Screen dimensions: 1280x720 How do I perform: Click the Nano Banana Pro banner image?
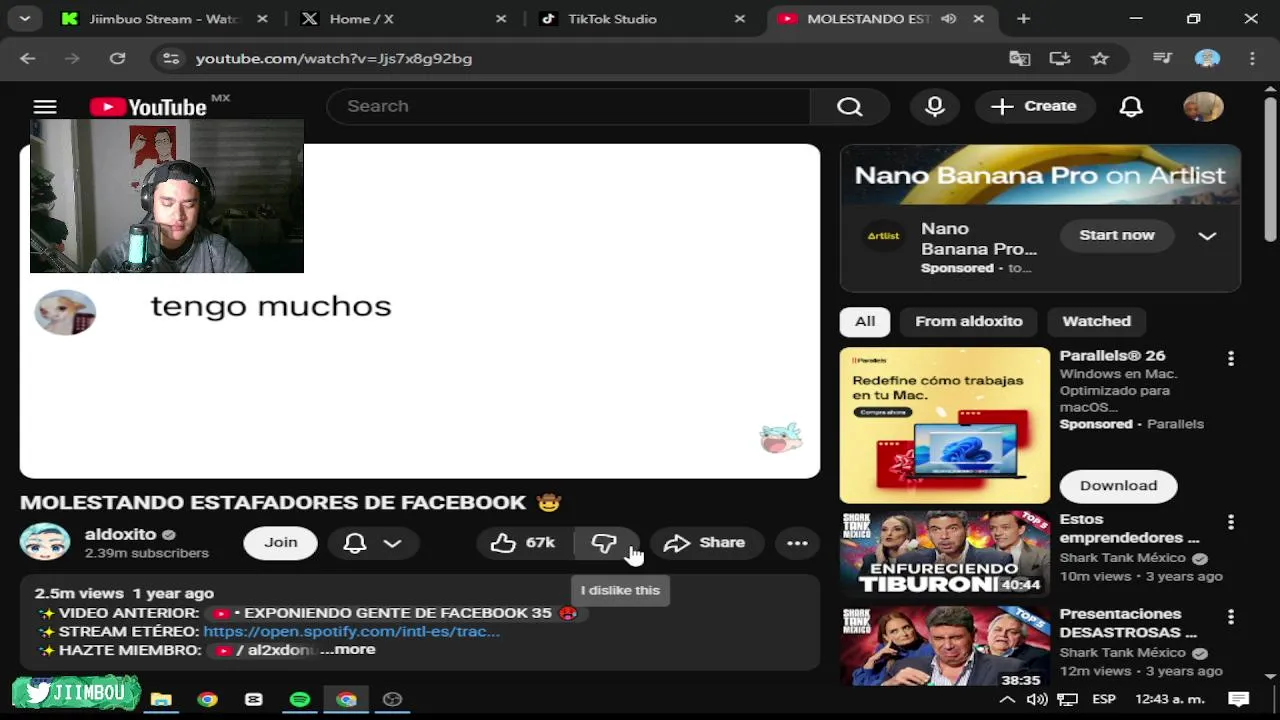[1040, 176]
